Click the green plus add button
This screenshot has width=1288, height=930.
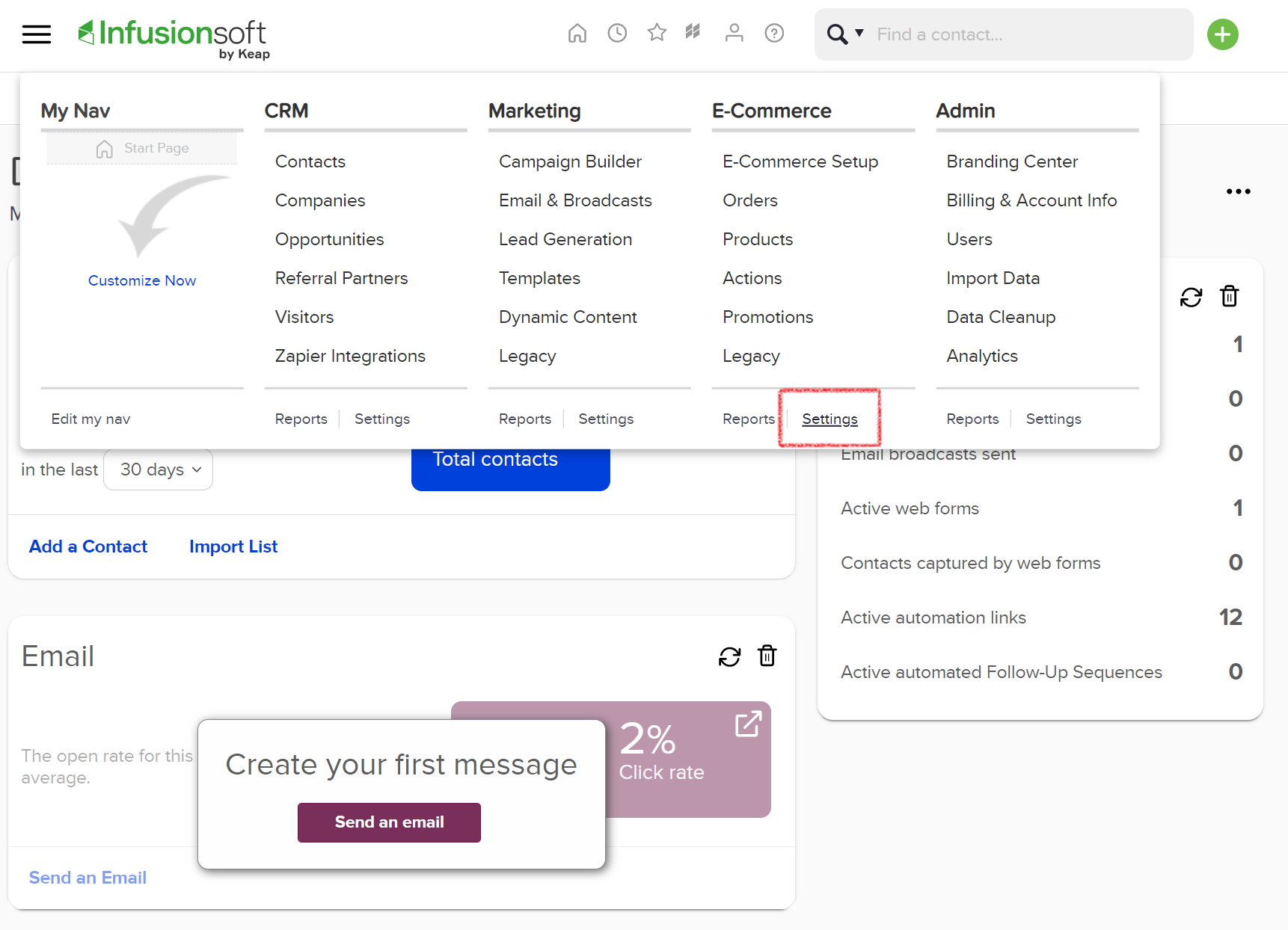[1223, 34]
